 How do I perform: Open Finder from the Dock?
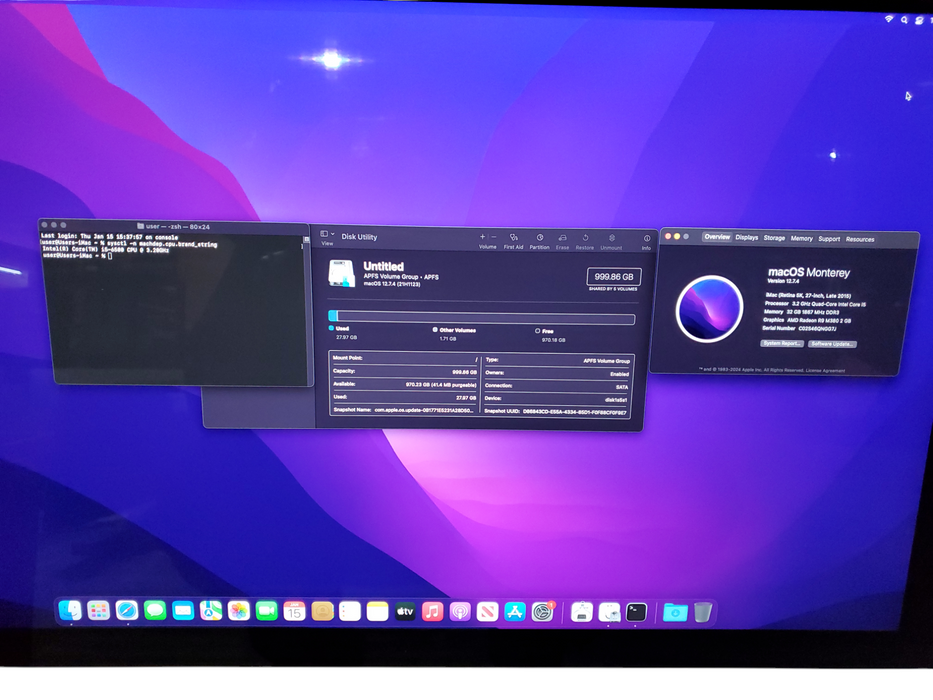click(70, 610)
